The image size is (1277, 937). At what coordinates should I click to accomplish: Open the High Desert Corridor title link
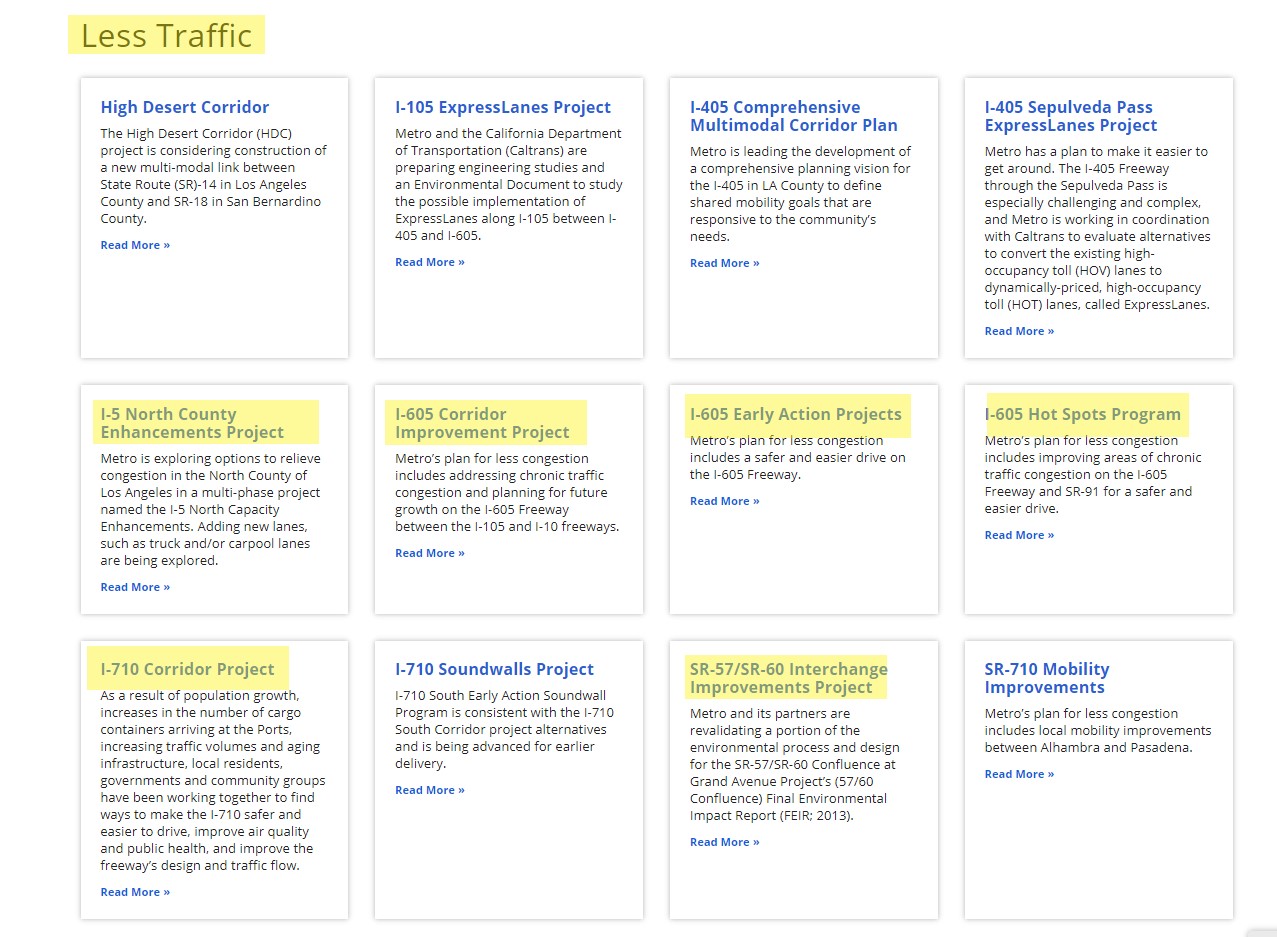point(184,107)
